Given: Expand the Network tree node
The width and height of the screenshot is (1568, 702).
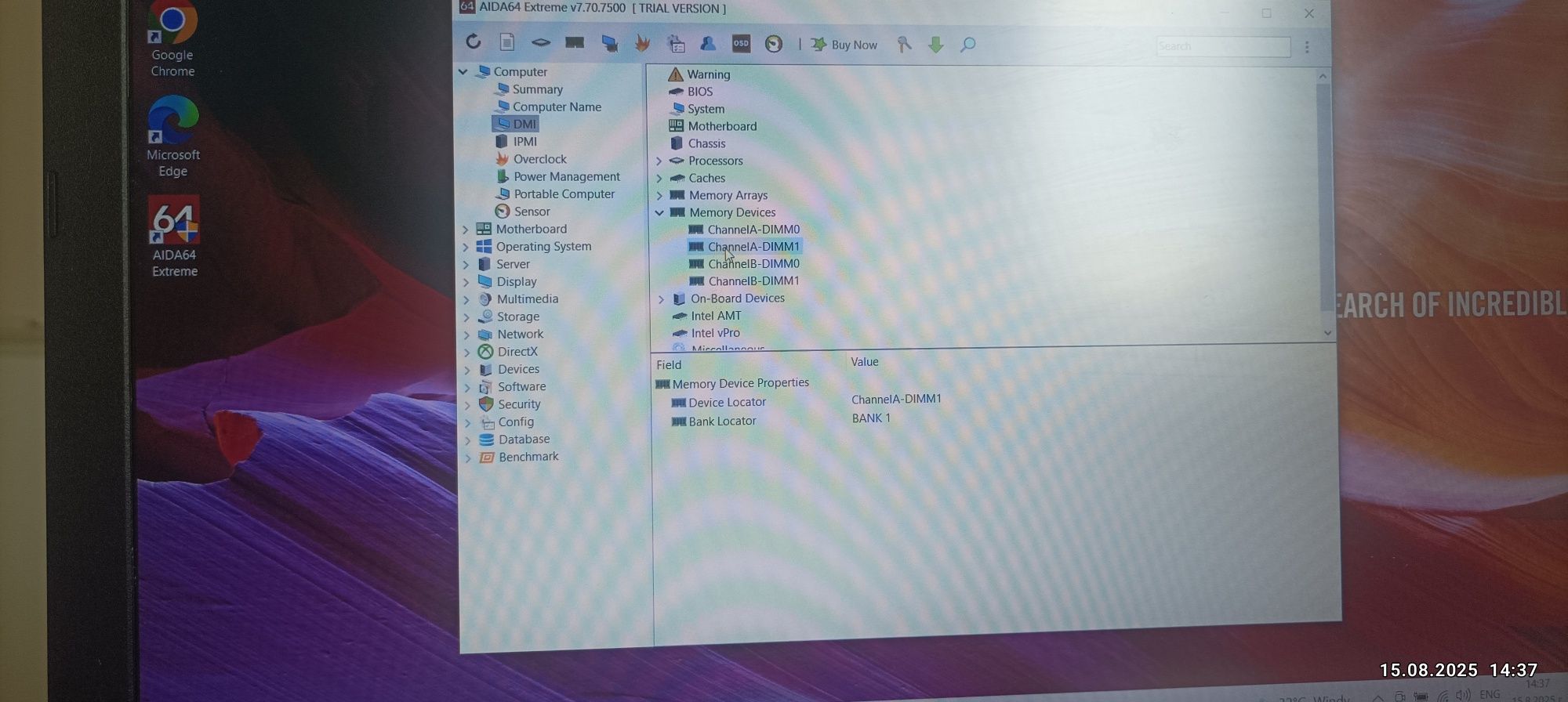Looking at the screenshot, I should pyautogui.click(x=466, y=335).
